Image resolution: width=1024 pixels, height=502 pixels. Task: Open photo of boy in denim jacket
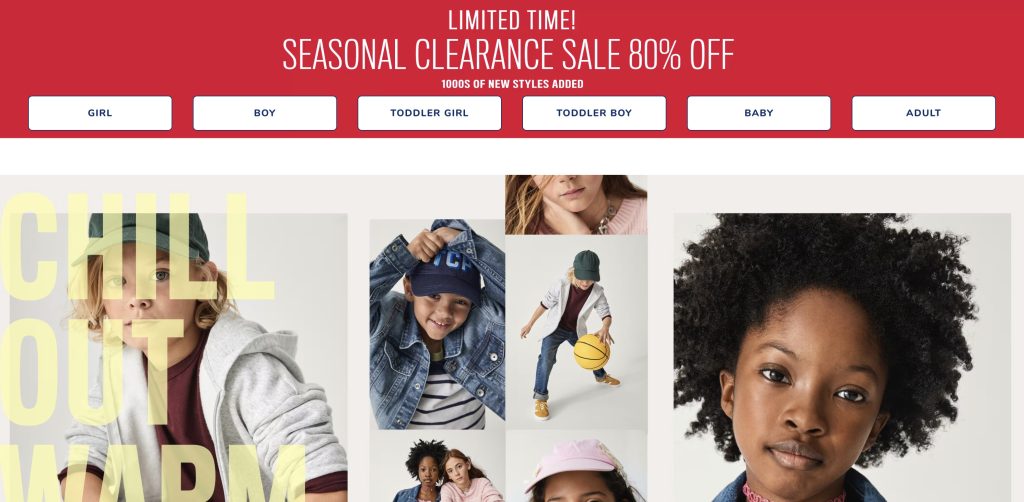click(x=437, y=324)
